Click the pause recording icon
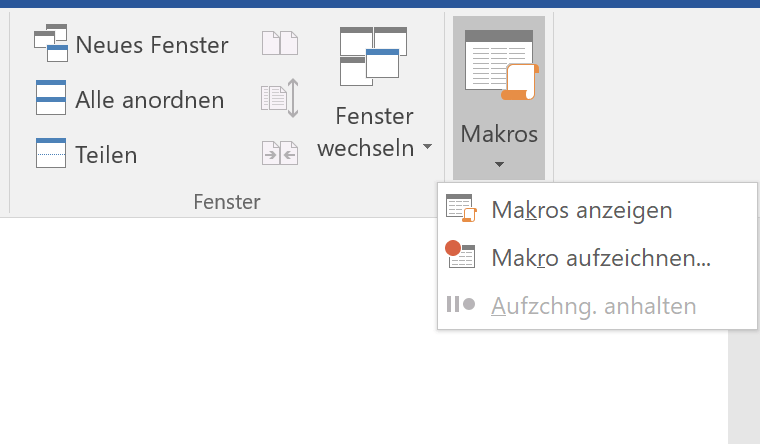760x444 pixels. coord(460,305)
